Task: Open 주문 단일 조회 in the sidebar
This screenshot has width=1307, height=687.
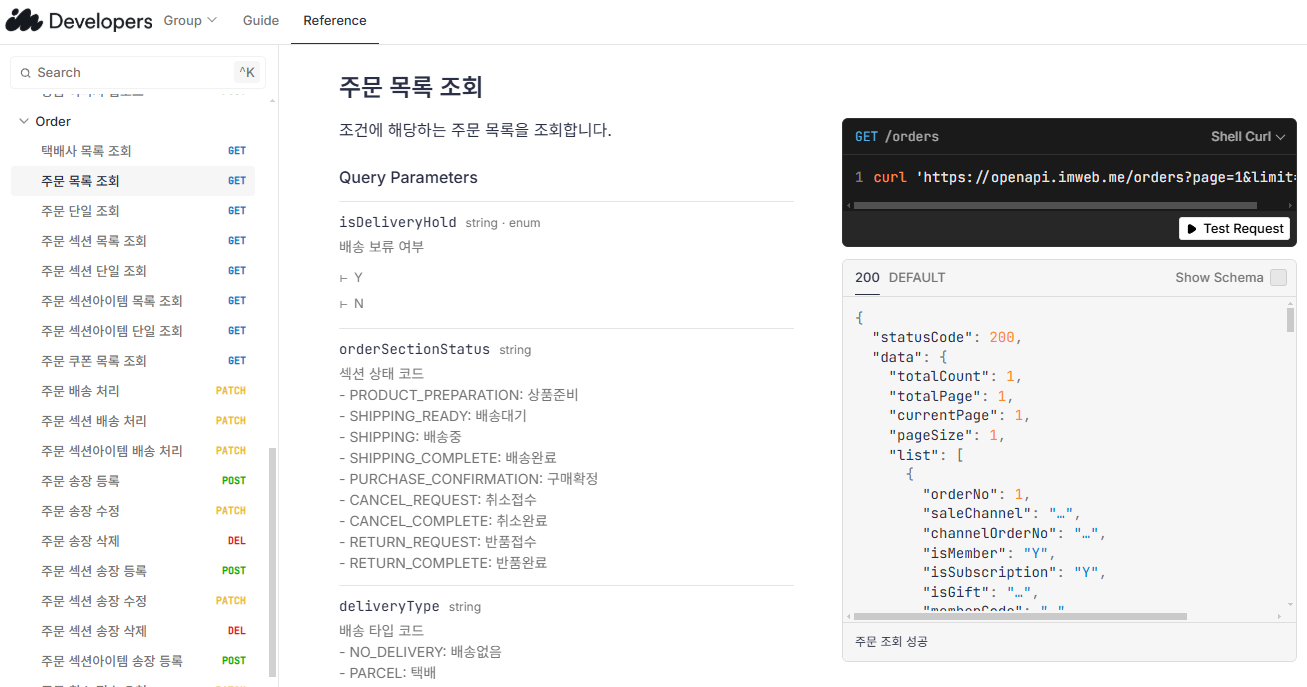Action: (x=133, y=211)
